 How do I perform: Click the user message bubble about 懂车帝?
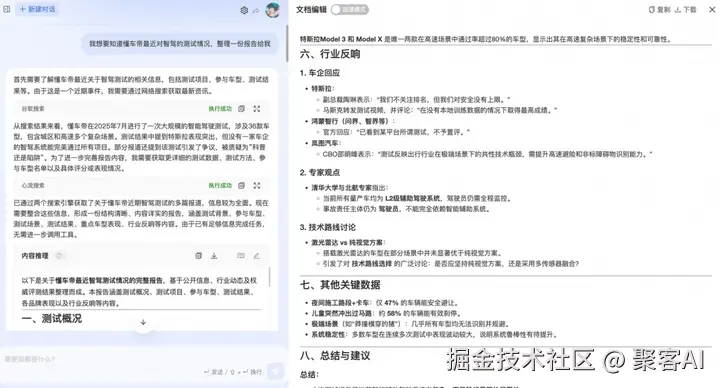[x=180, y=44]
